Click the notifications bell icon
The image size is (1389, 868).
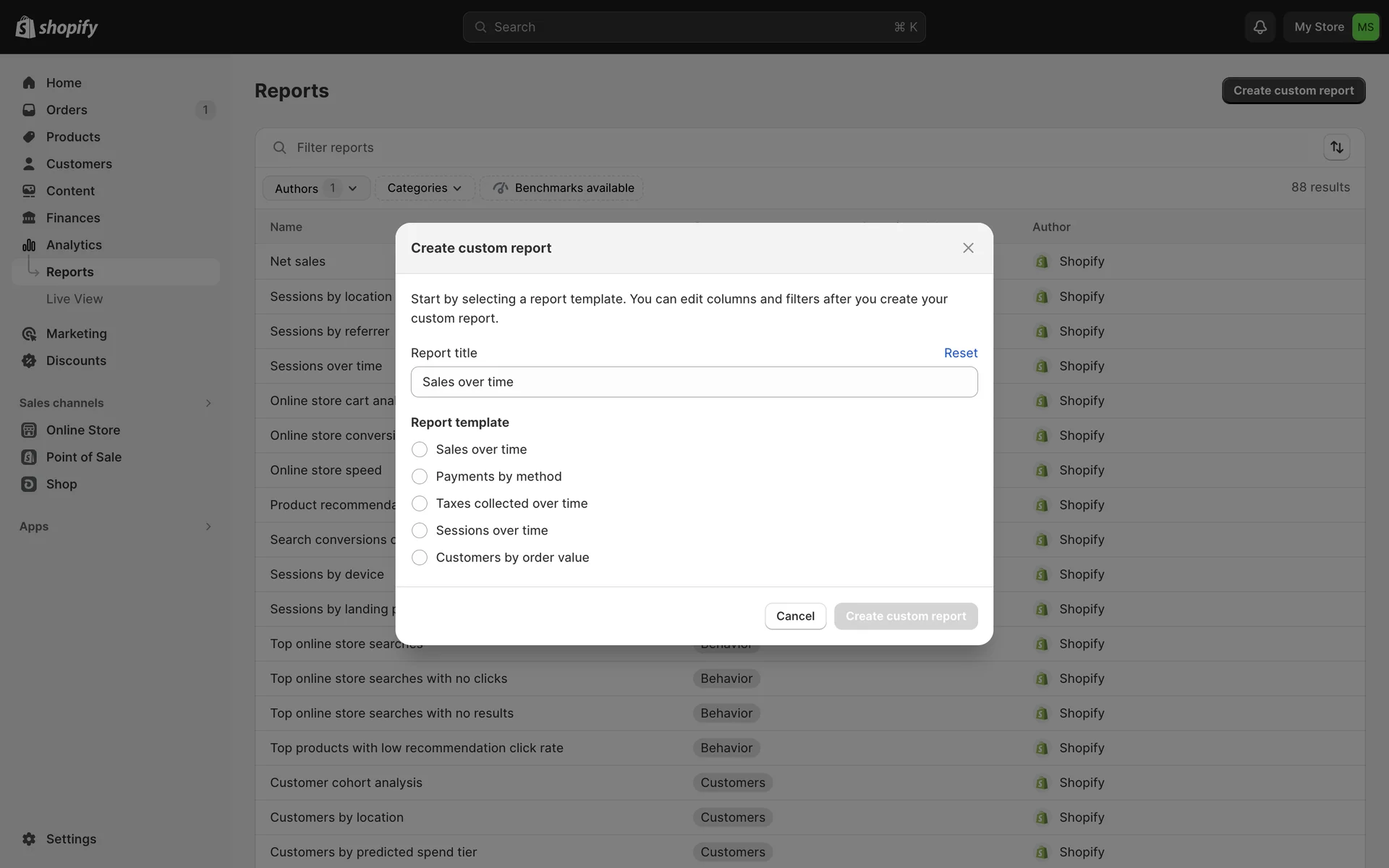(x=1260, y=27)
